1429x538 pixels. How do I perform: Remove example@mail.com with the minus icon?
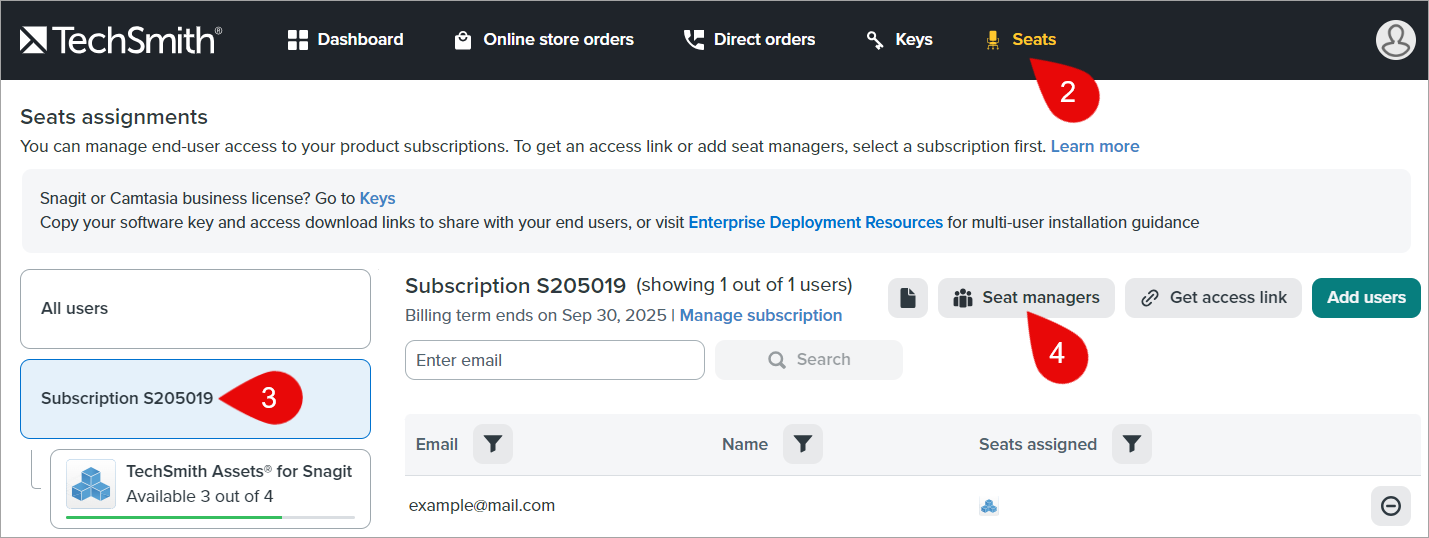click(1390, 506)
